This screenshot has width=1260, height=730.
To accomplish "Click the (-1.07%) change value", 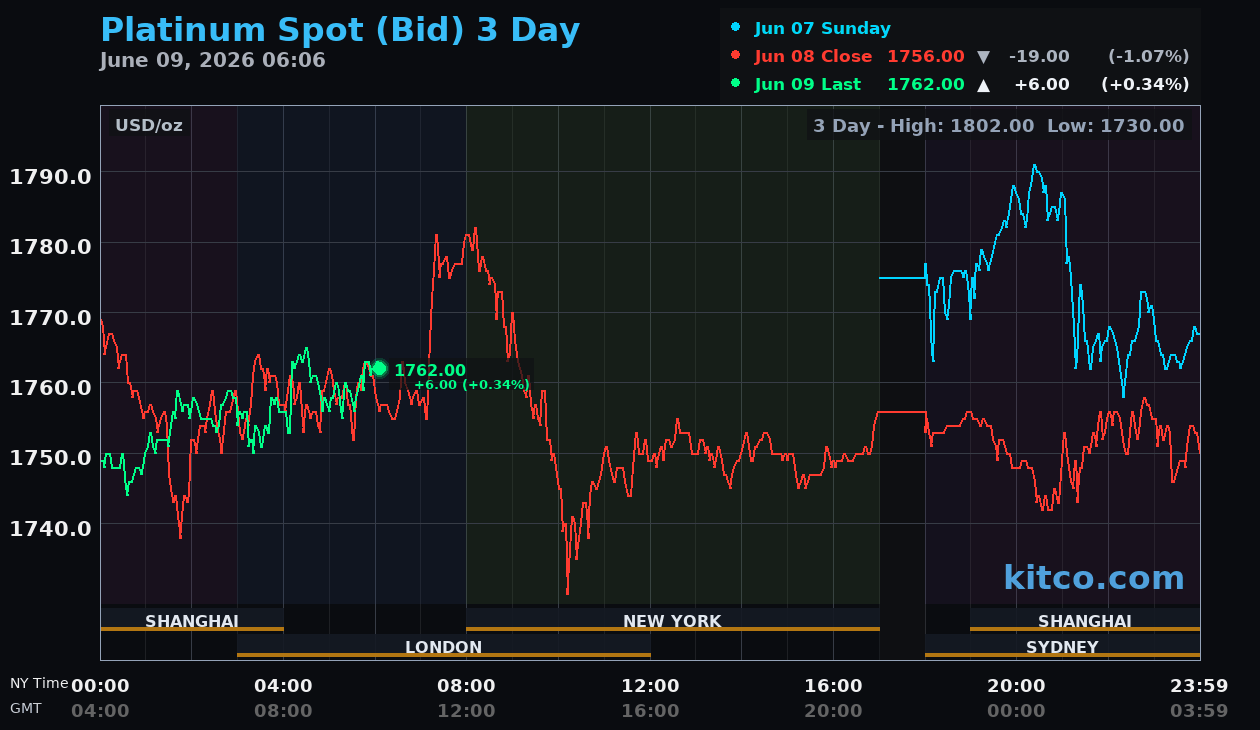I will tap(1149, 57).
